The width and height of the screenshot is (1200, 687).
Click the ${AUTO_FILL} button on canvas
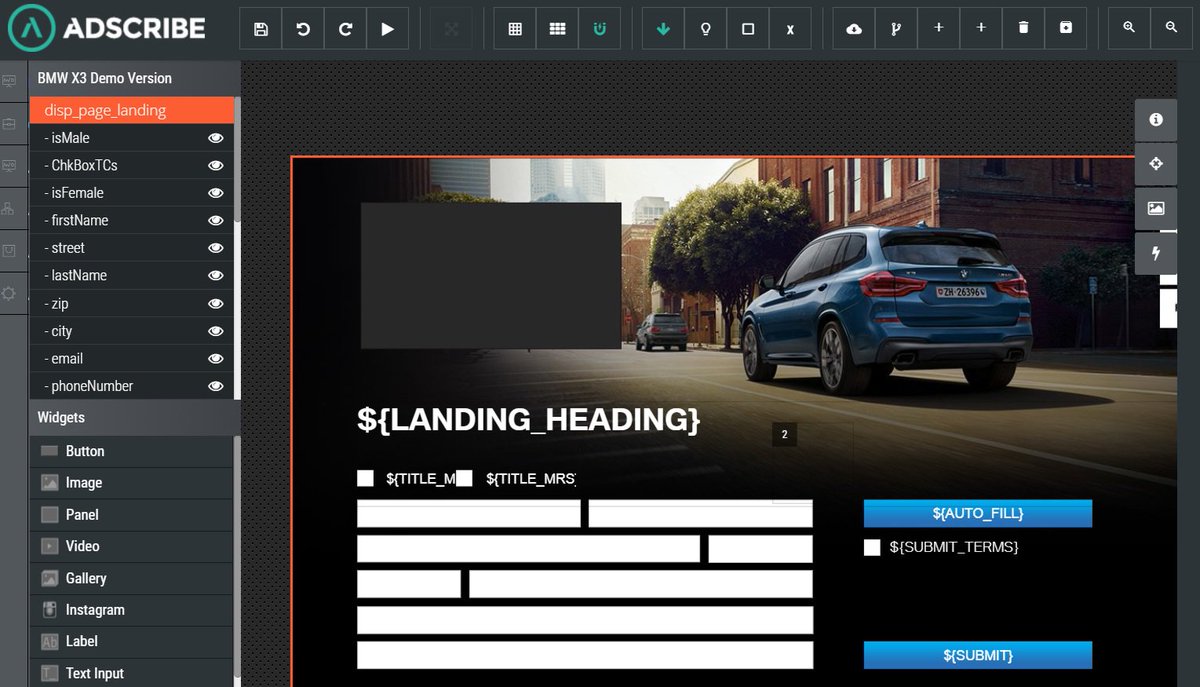978,513
